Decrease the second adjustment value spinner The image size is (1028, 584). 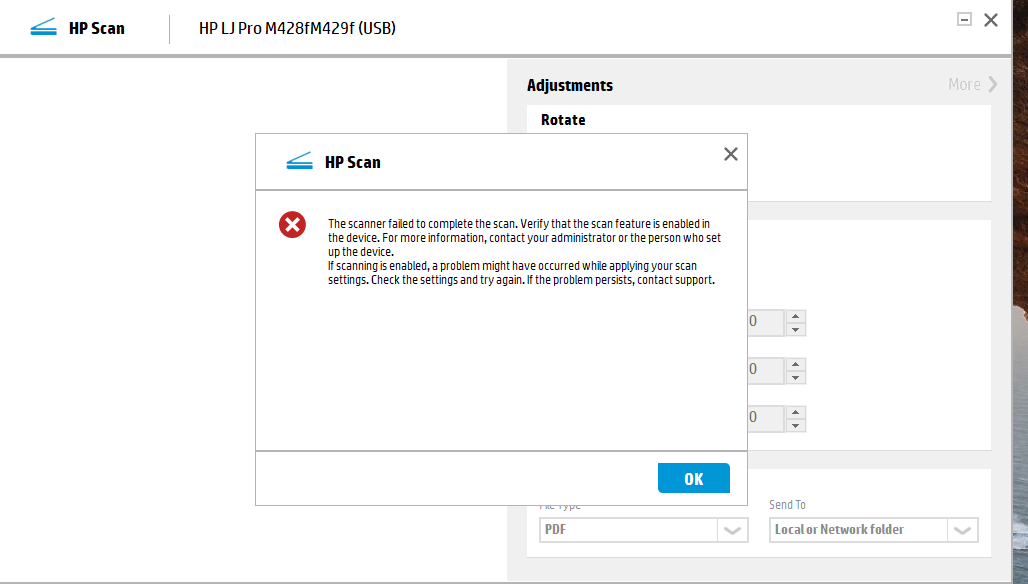coord(795,378)
